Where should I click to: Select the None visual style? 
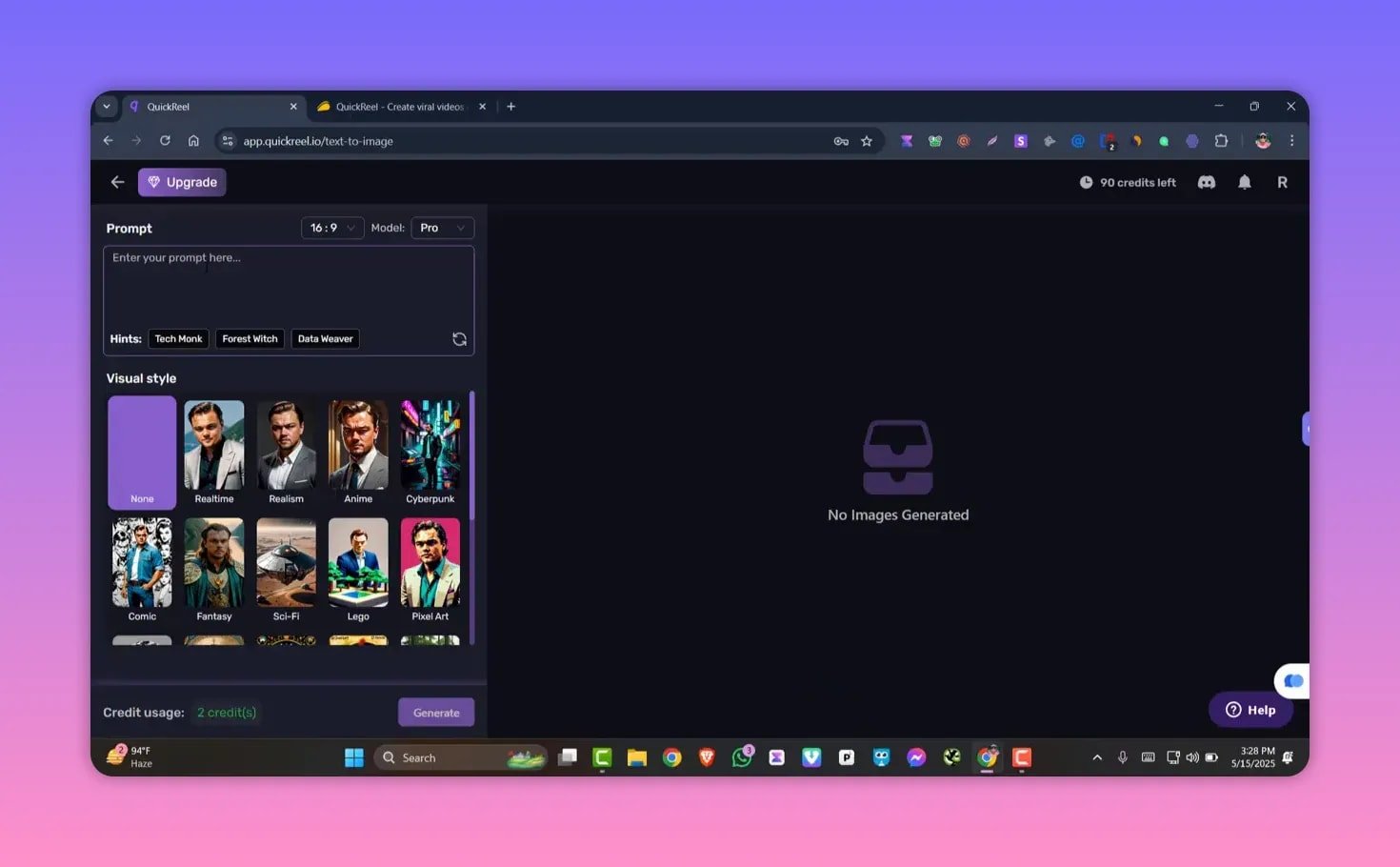[142, 453]
